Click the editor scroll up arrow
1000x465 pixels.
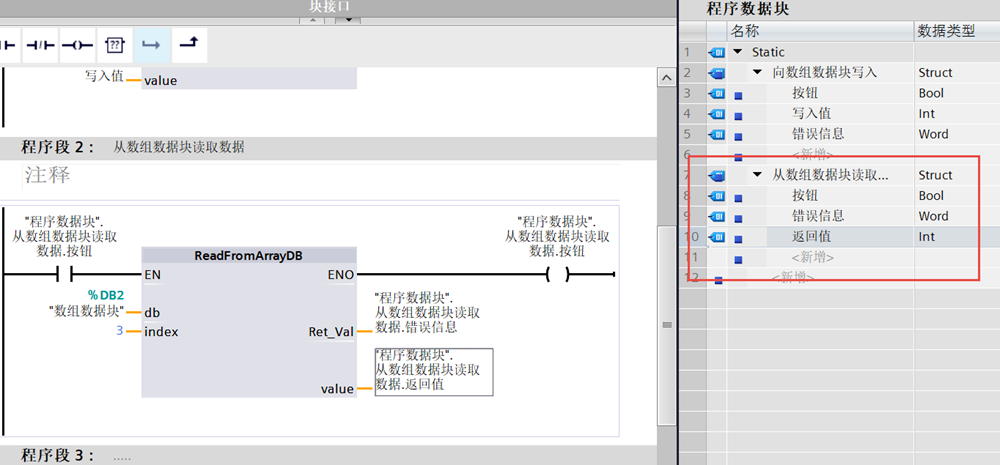[x=662, y=78]
